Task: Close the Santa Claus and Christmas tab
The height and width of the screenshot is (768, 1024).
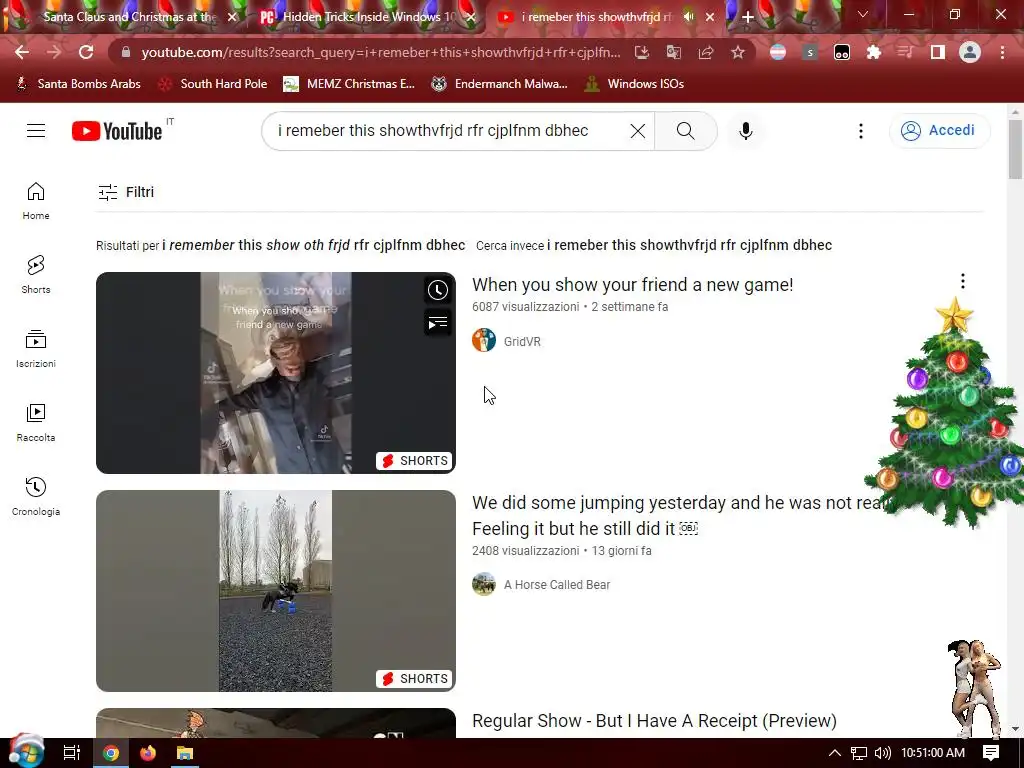Action: (232, 18)
